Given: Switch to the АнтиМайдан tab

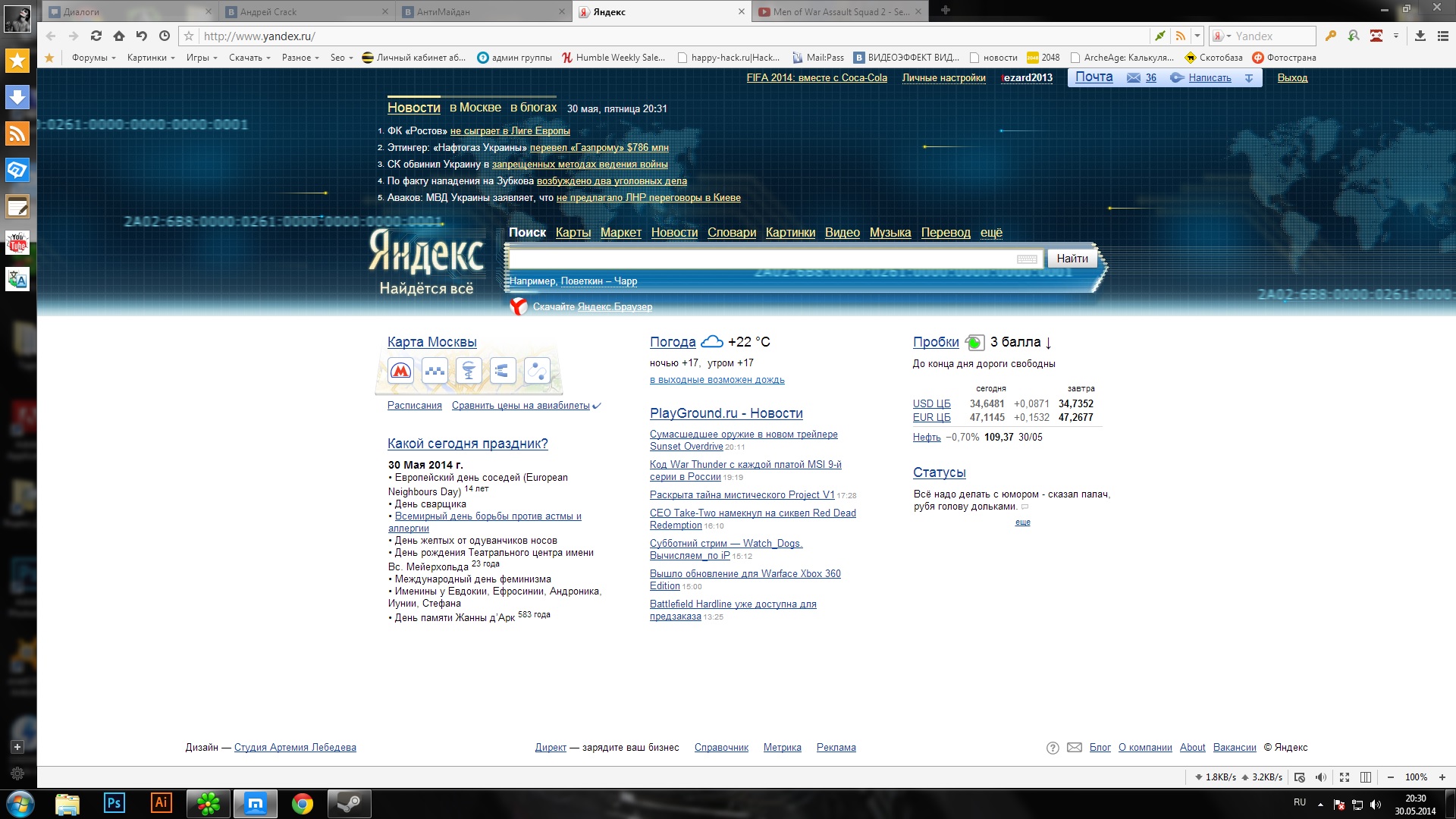Looking at the screenshot, I should (484, 12).
